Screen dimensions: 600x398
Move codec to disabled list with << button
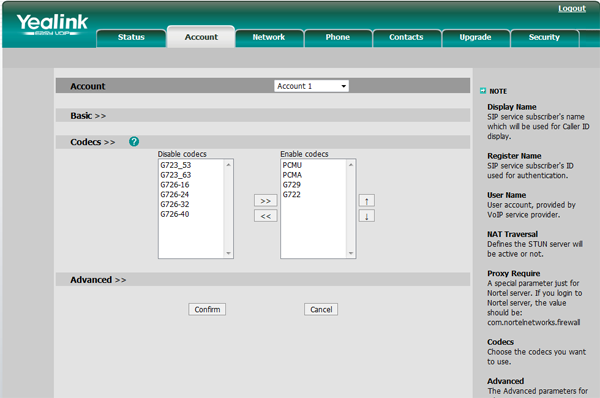(x=266, y=216)
